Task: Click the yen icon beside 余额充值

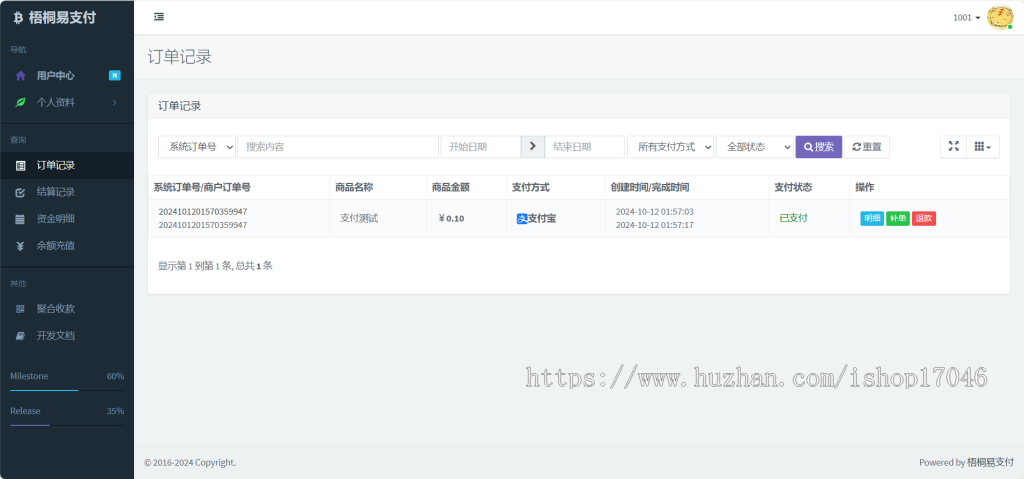Action: click(x=20, y=246)
